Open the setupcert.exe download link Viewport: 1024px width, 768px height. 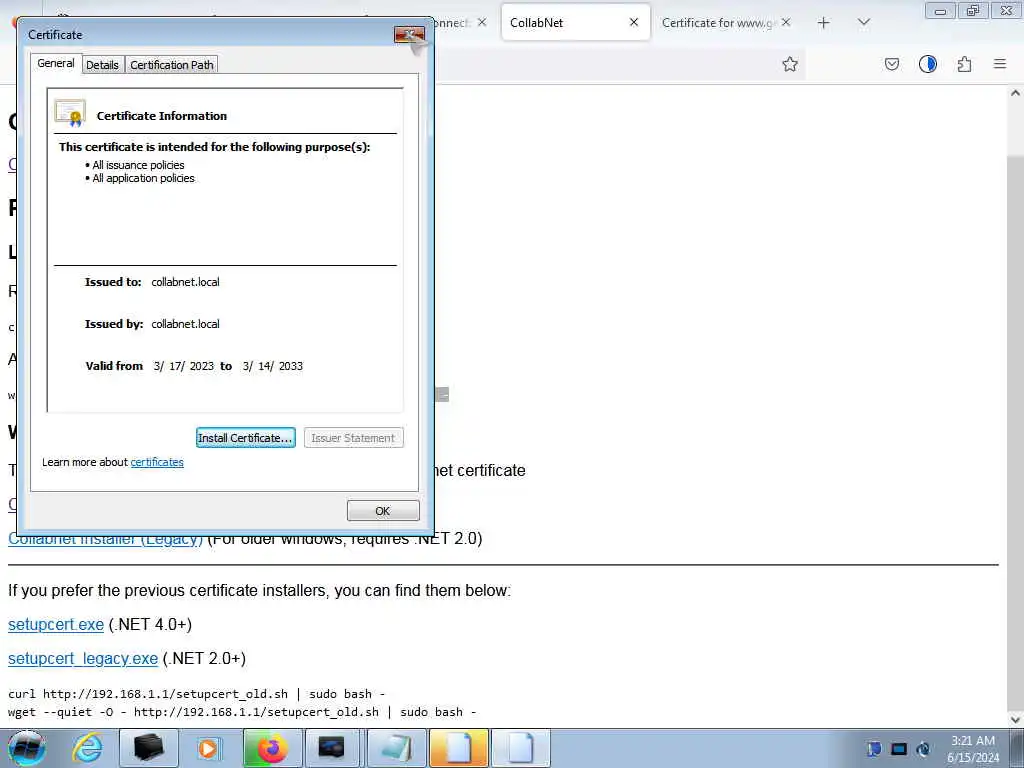[56, 624]
